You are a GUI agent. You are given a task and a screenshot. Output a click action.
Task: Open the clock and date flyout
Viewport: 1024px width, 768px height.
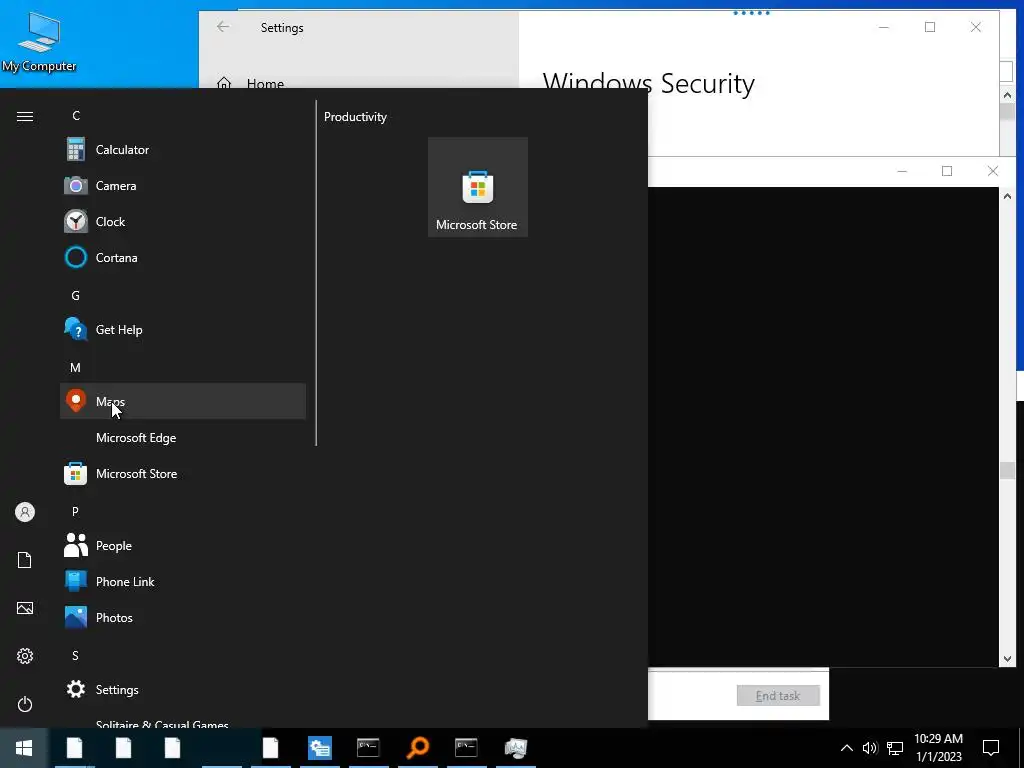938,748
